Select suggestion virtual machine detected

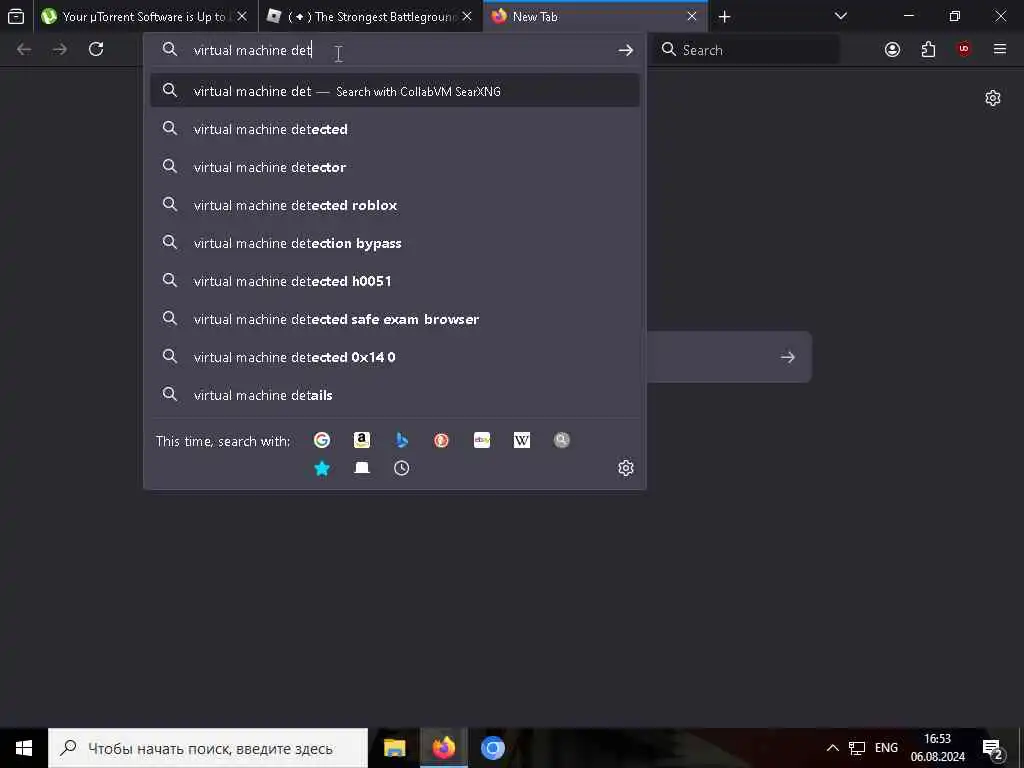click(394, 129)
